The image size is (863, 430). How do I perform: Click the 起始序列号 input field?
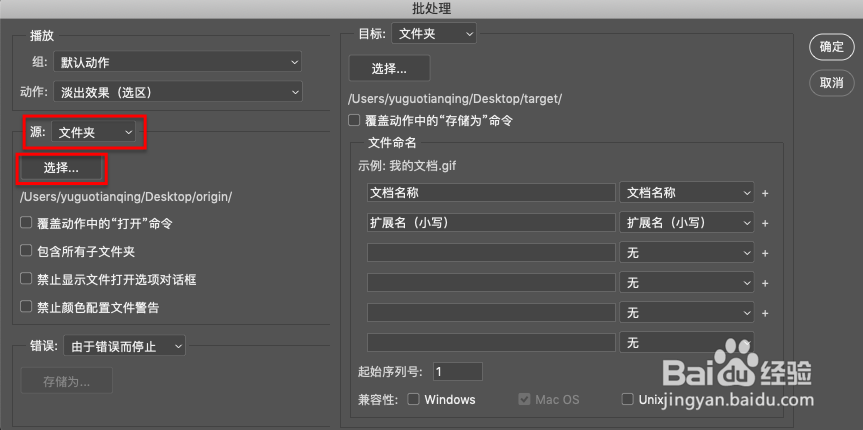[x=458, y=372]
